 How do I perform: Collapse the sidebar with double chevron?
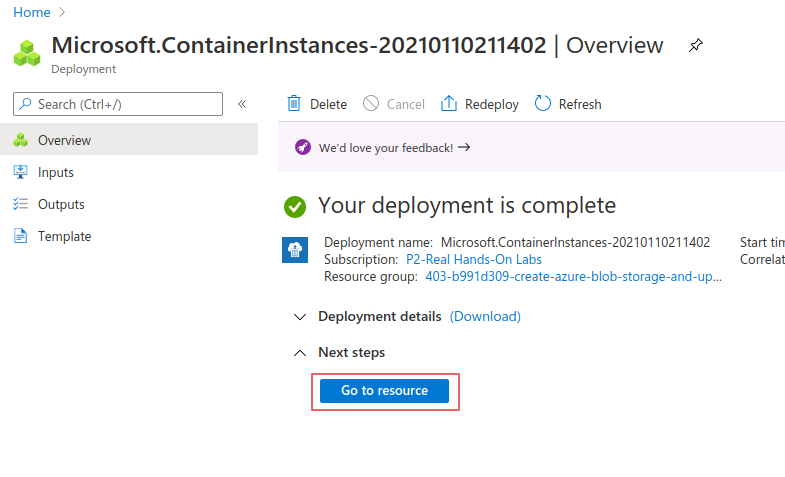tap(242, 104)
